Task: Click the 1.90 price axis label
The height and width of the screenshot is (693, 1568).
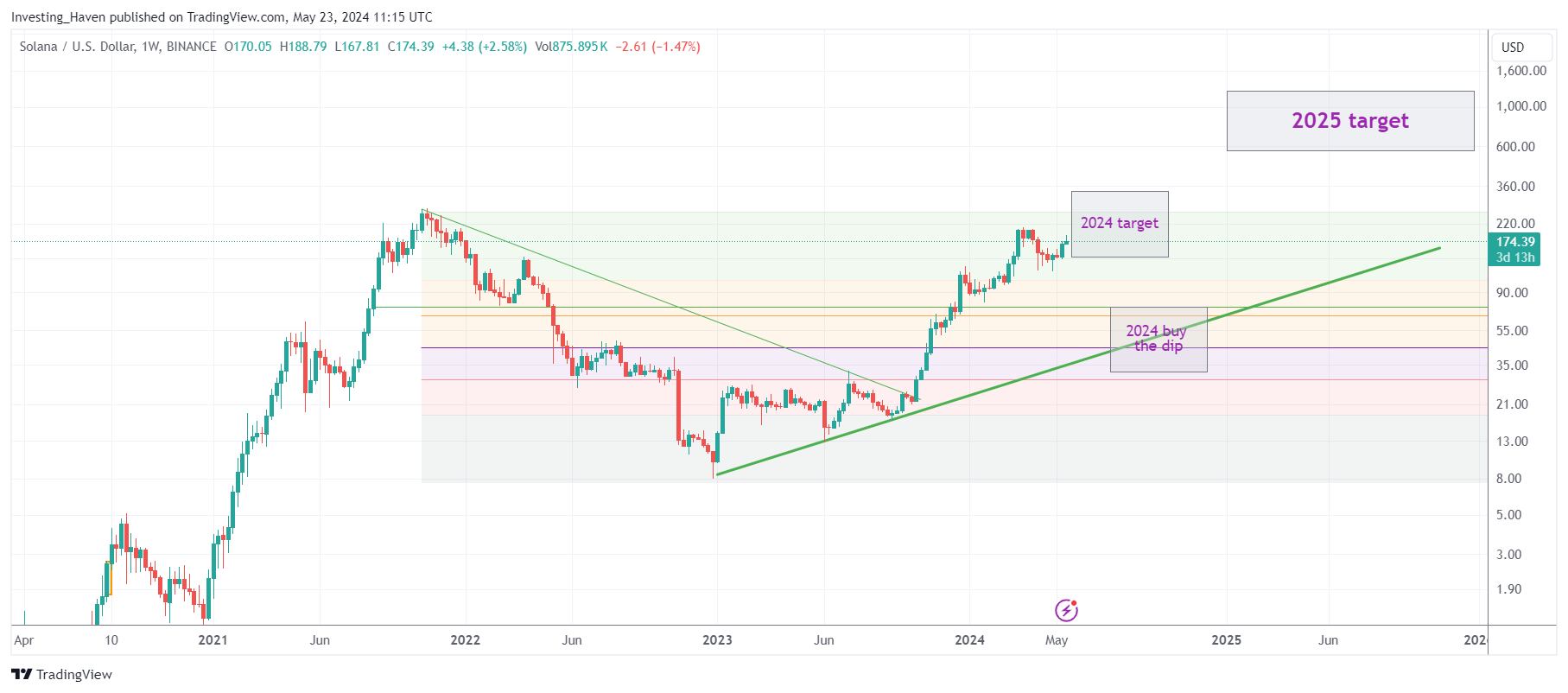Action: [x=1509, y=589]
